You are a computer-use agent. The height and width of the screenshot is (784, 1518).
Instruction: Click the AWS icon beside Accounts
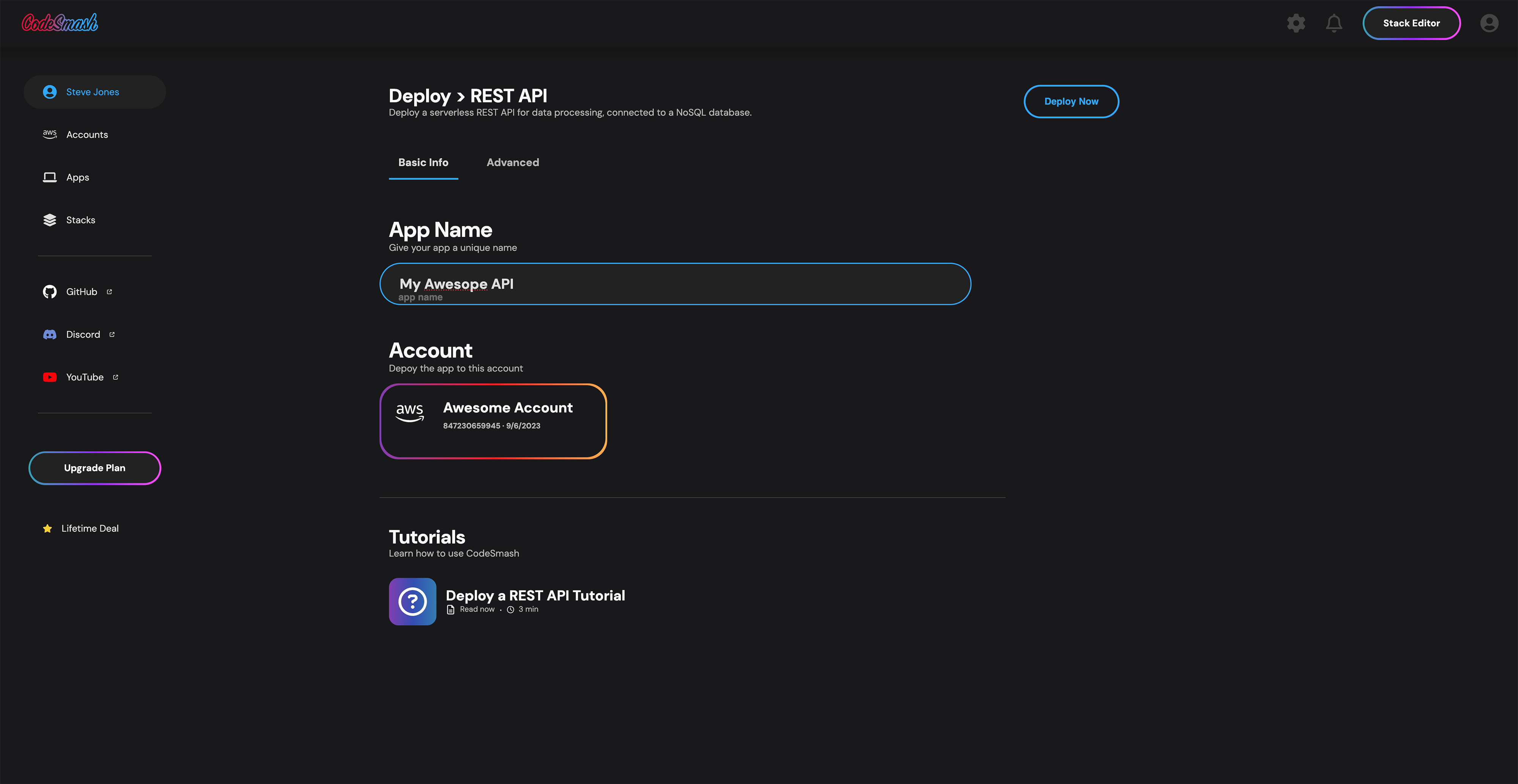point(49,134)
